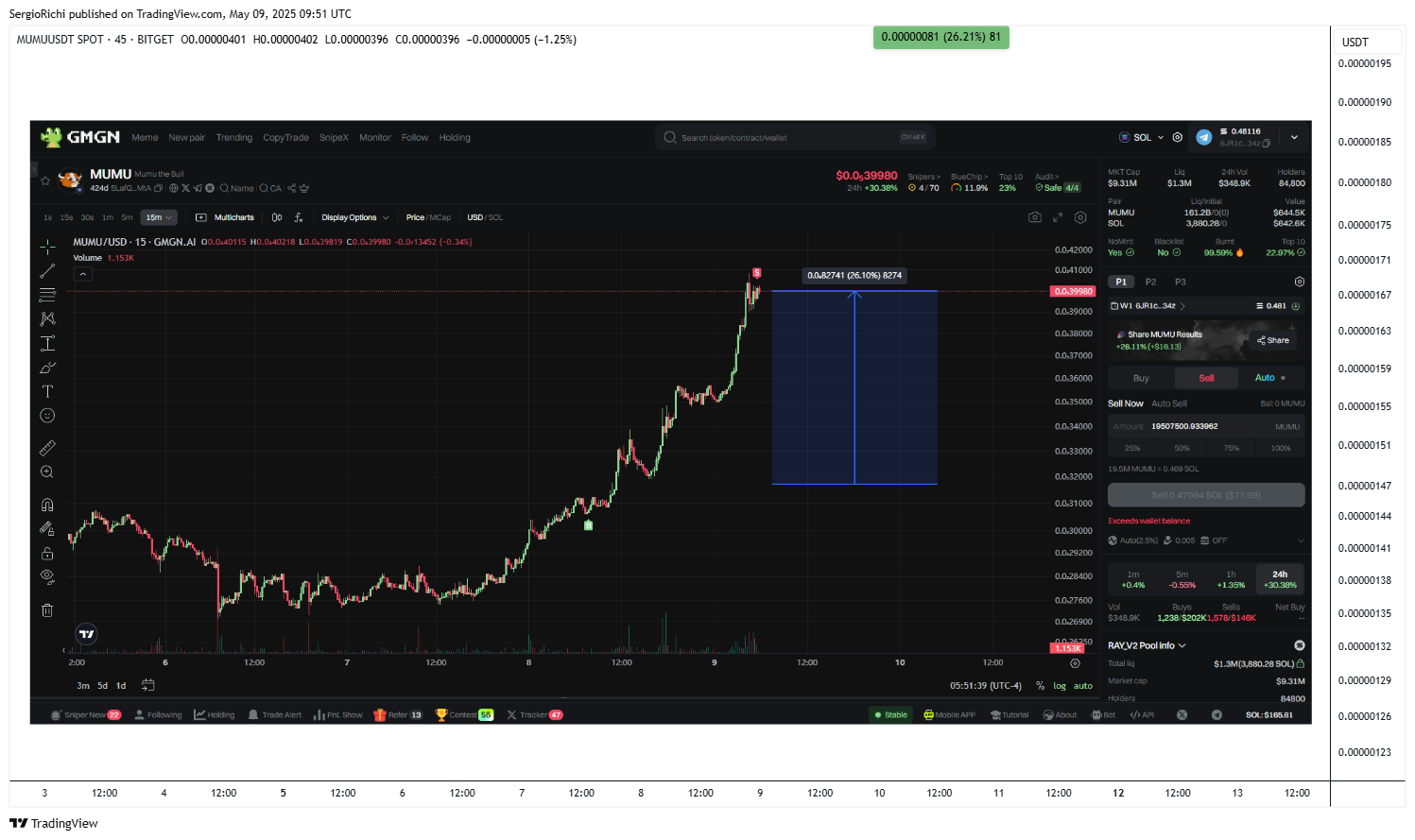Select the P2 preset tab
The width and height of the screenshot is (1415, 840).
click(x=1150, y=282)
